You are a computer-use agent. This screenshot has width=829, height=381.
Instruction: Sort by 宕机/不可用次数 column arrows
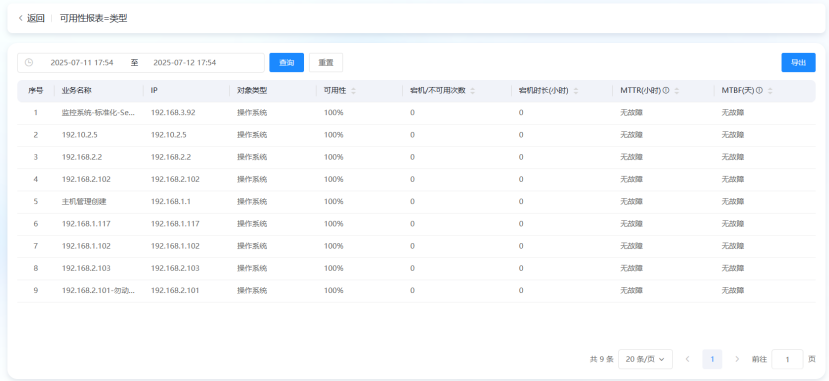473,91
